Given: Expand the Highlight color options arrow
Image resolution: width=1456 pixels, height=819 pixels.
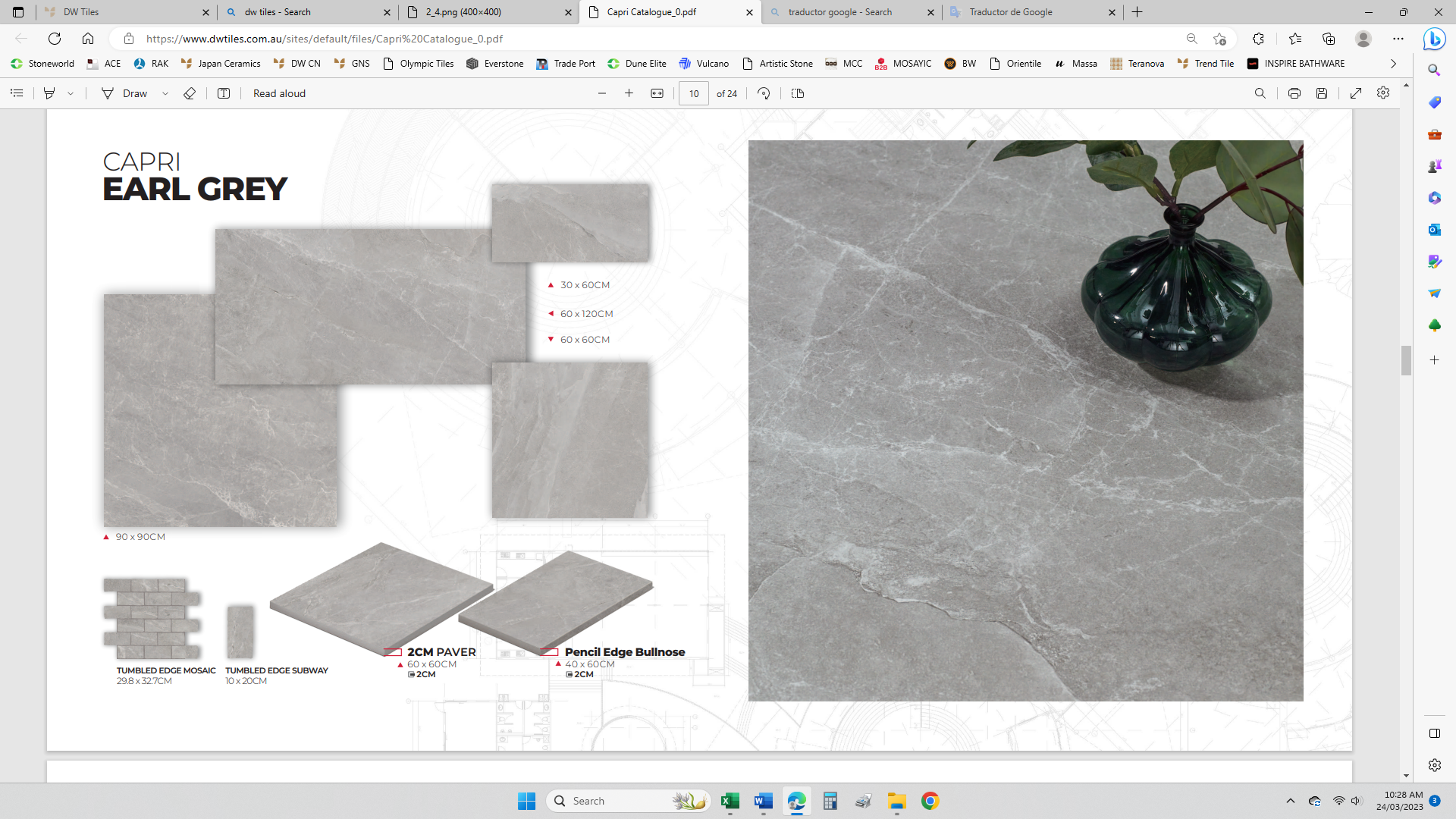Looking at the screenshot, I should (71, 93).
